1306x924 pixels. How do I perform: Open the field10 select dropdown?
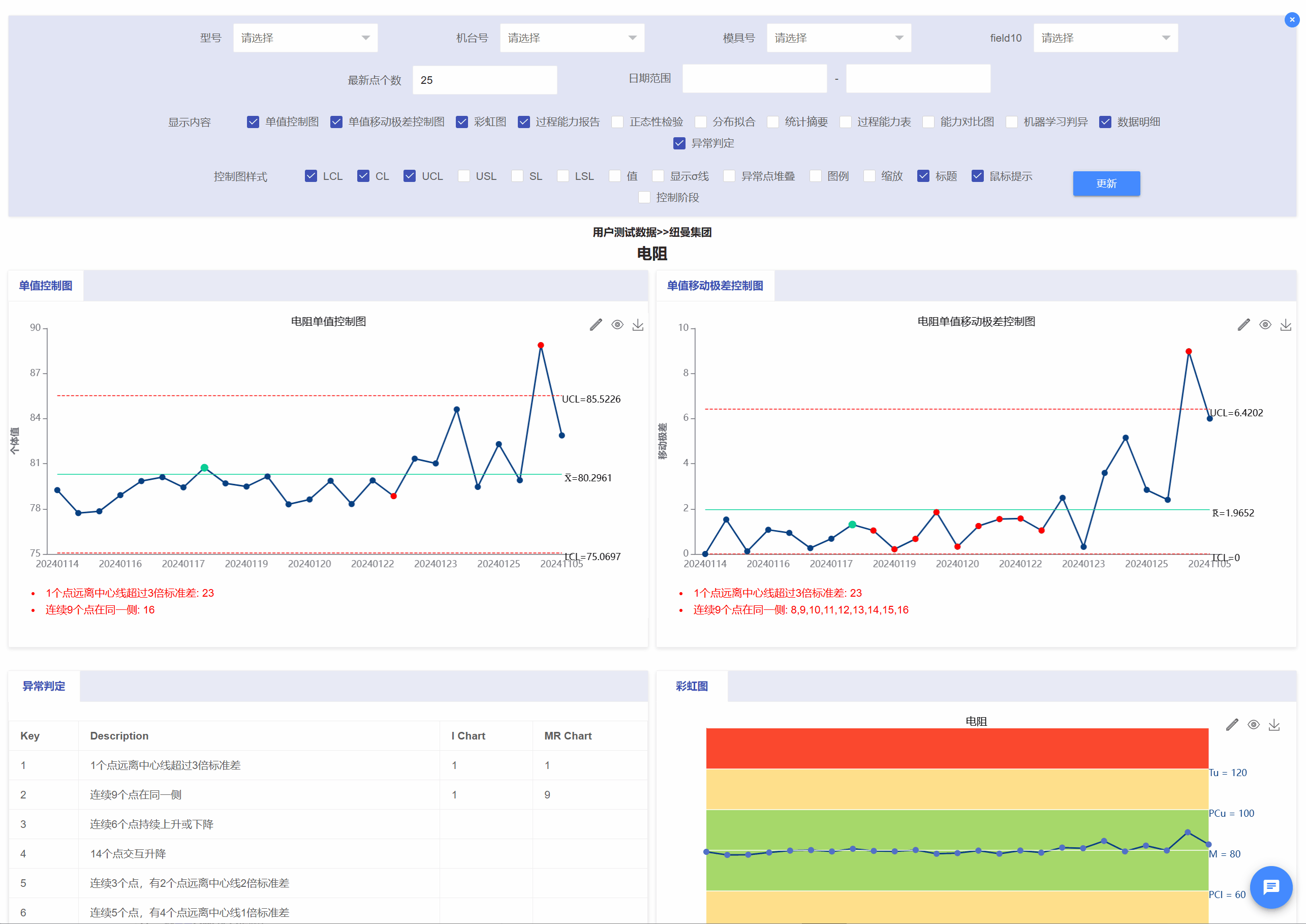point(1105,38)
